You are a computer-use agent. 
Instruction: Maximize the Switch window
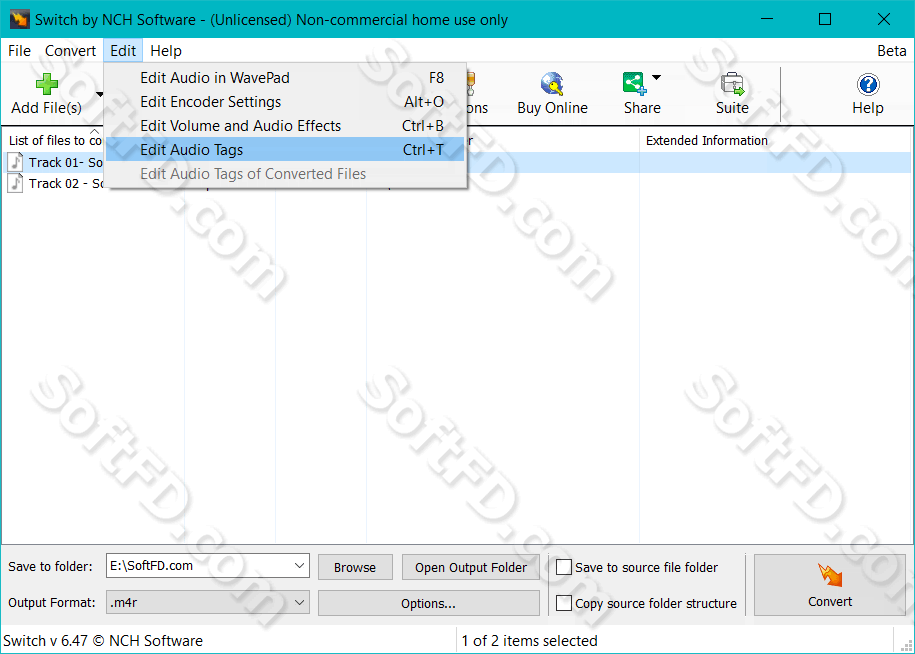pyautogui.click(x=825, y=19)
